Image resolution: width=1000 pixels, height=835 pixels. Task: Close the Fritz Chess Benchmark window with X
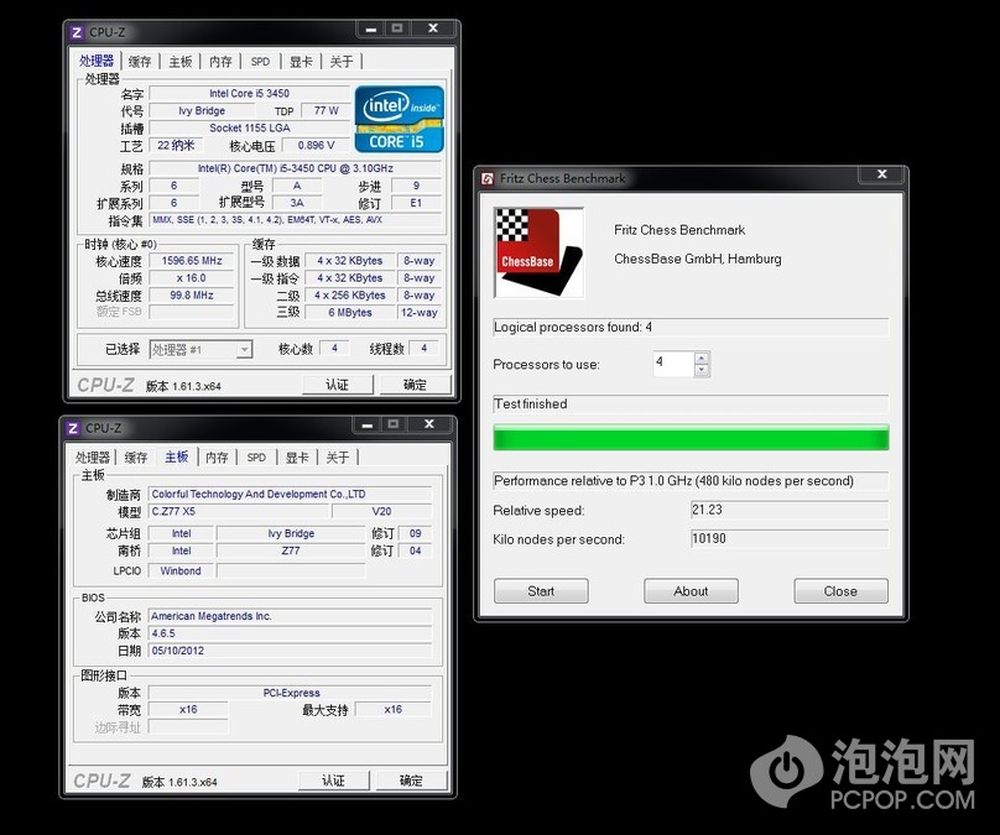pos(882,175)
